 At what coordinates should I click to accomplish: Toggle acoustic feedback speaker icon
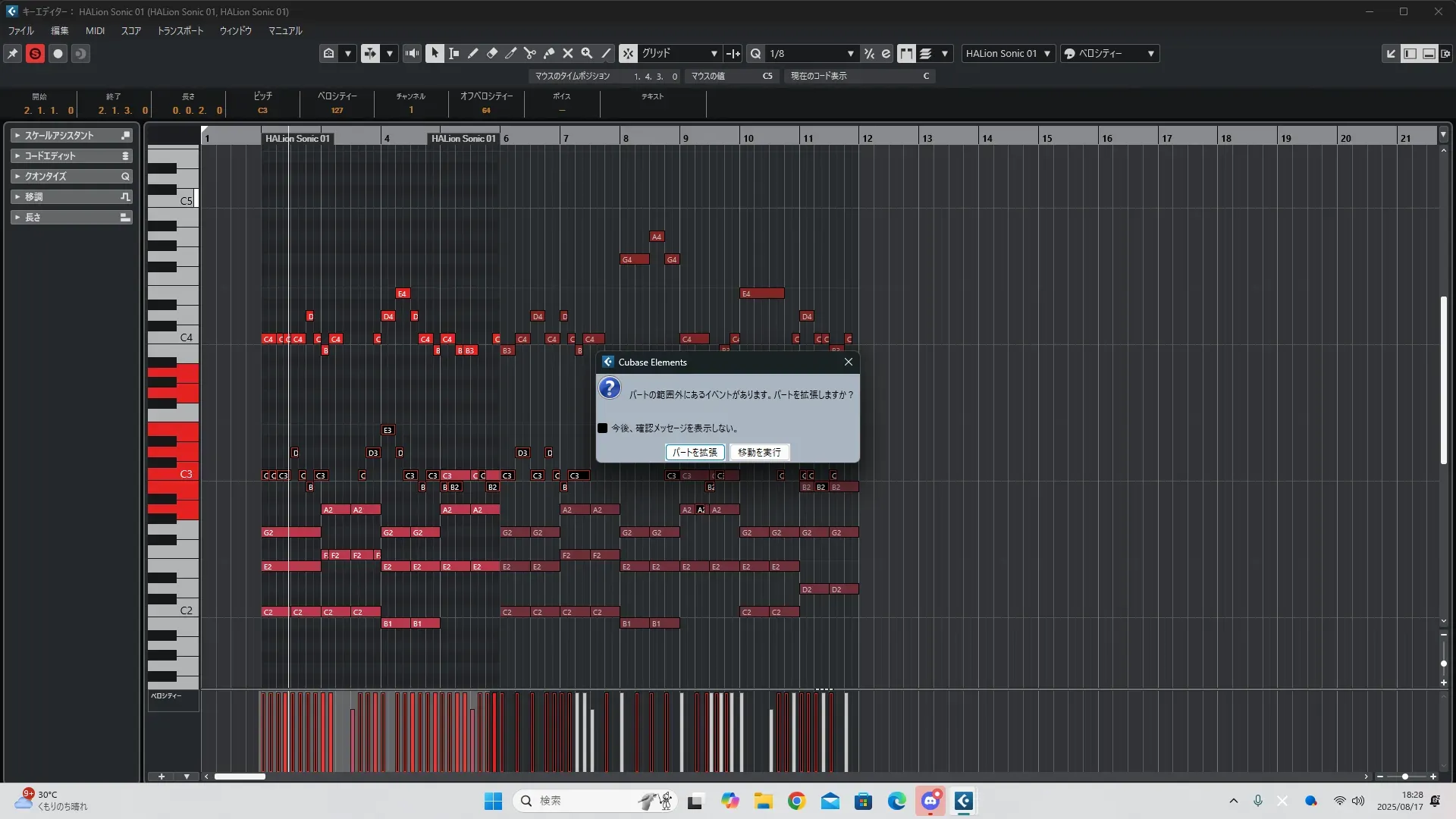[x=412, y=53]
